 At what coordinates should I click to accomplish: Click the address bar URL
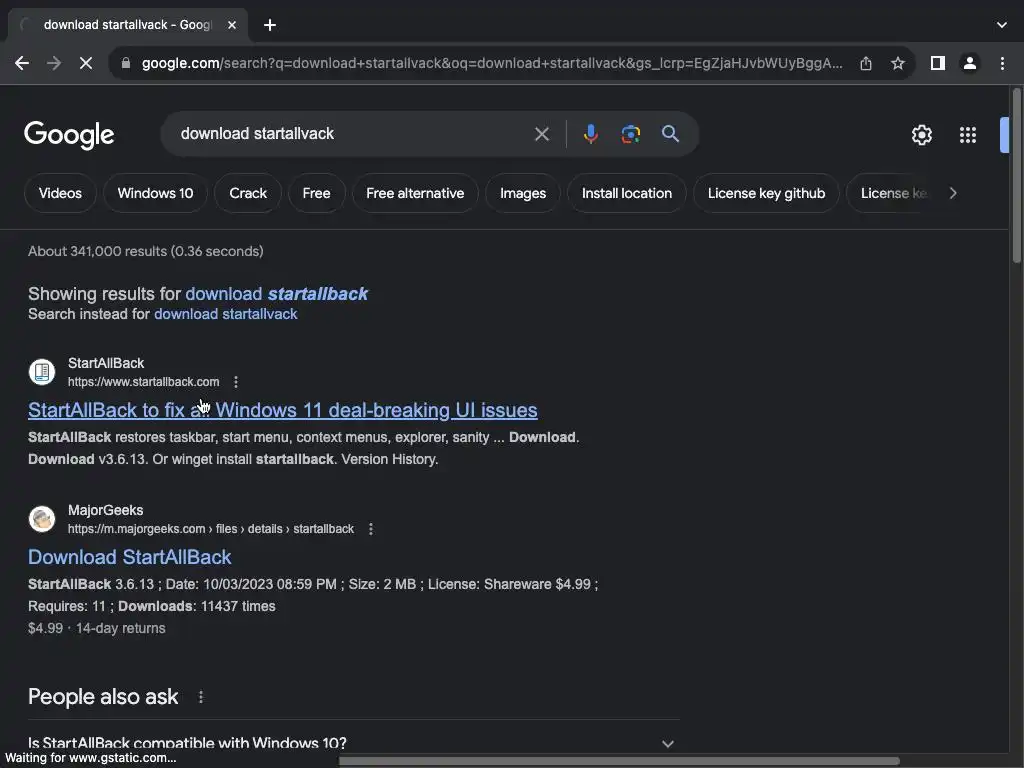coord(492,63)
